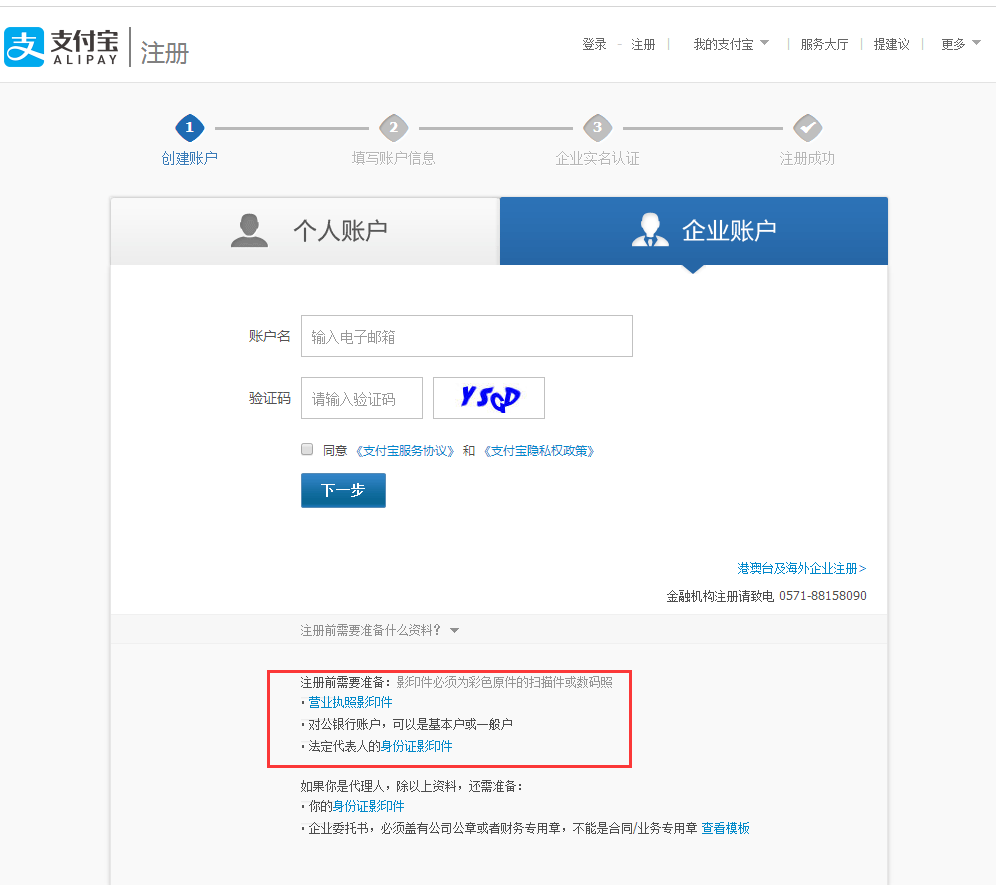Open 法定代表人的身份证影印件 link
The width and height of the screenshot is (996, 885).
[416, 746]
